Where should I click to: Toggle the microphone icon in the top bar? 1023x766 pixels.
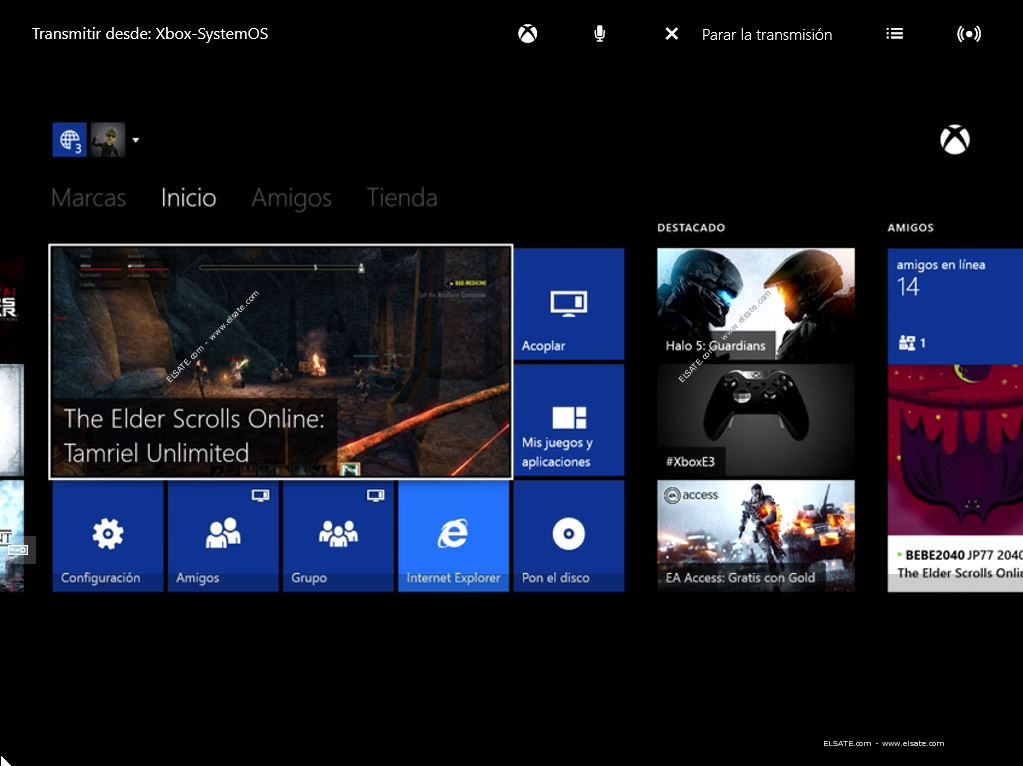[600, 34]
